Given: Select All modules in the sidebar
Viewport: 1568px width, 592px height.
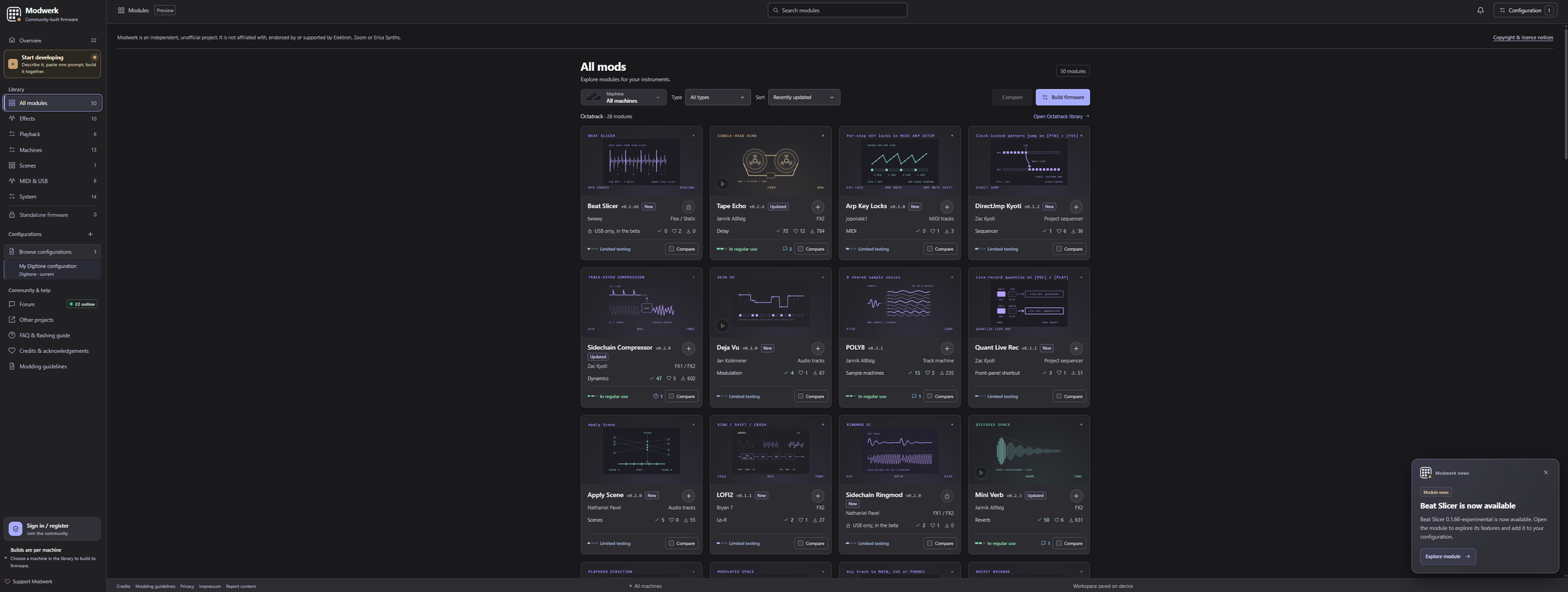Looking at the screenshot, I should pos(53,103).
